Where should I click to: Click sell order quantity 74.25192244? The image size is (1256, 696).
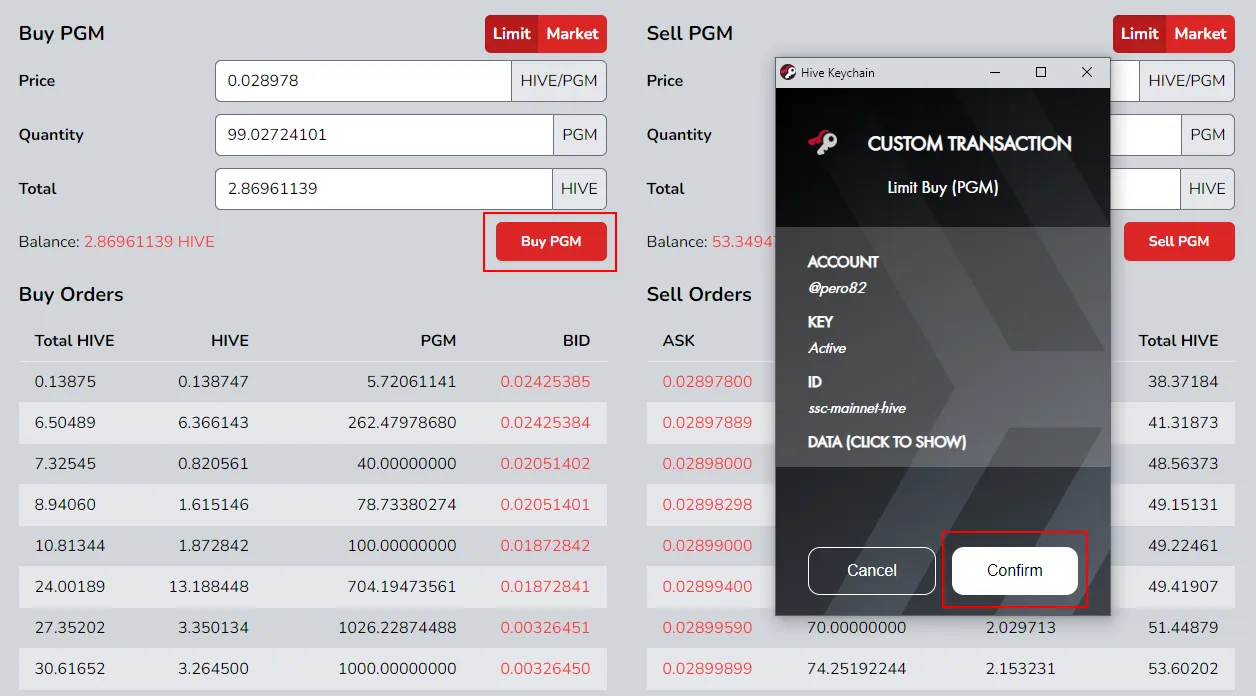pyautogui.click(x=857, y=668)
